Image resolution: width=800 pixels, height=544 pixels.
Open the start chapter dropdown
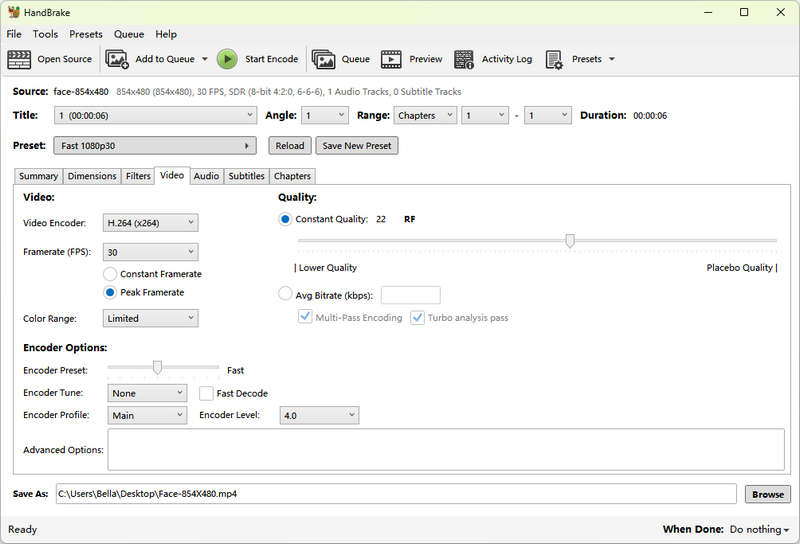[485, 115]
